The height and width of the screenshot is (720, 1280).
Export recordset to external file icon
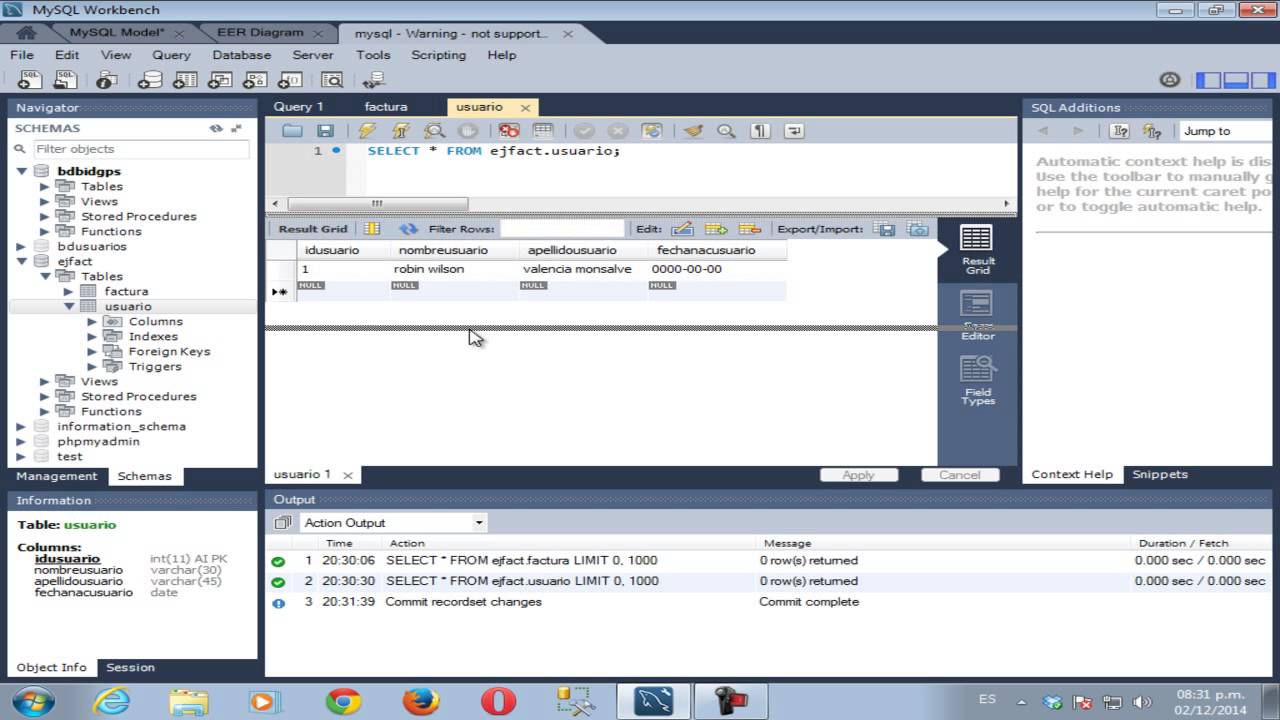[884, 229]
